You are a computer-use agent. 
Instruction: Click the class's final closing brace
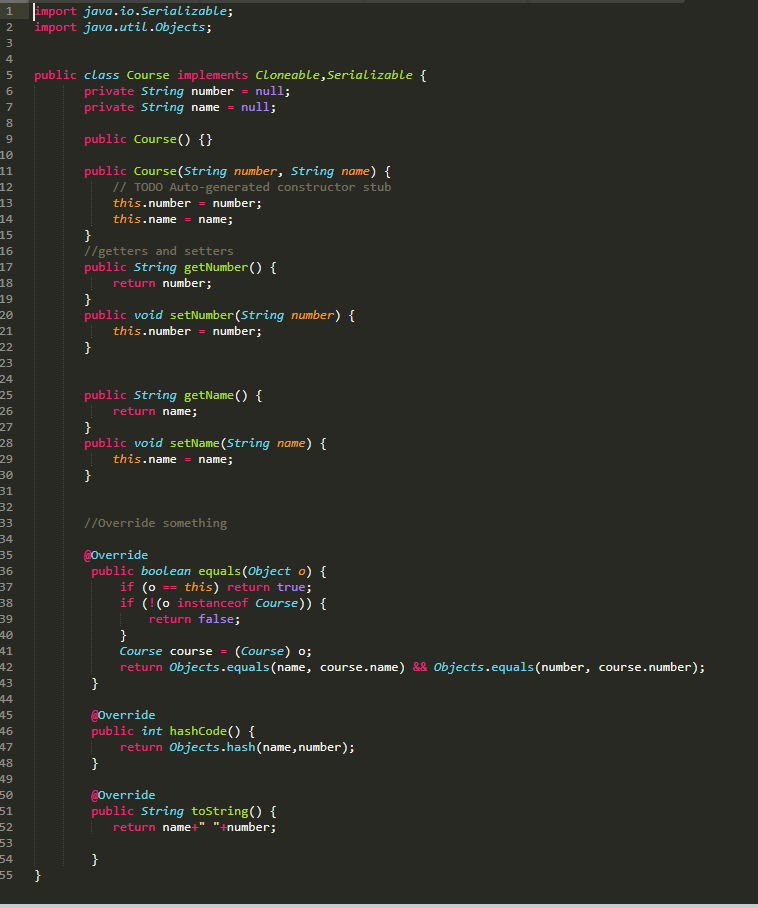38,876
